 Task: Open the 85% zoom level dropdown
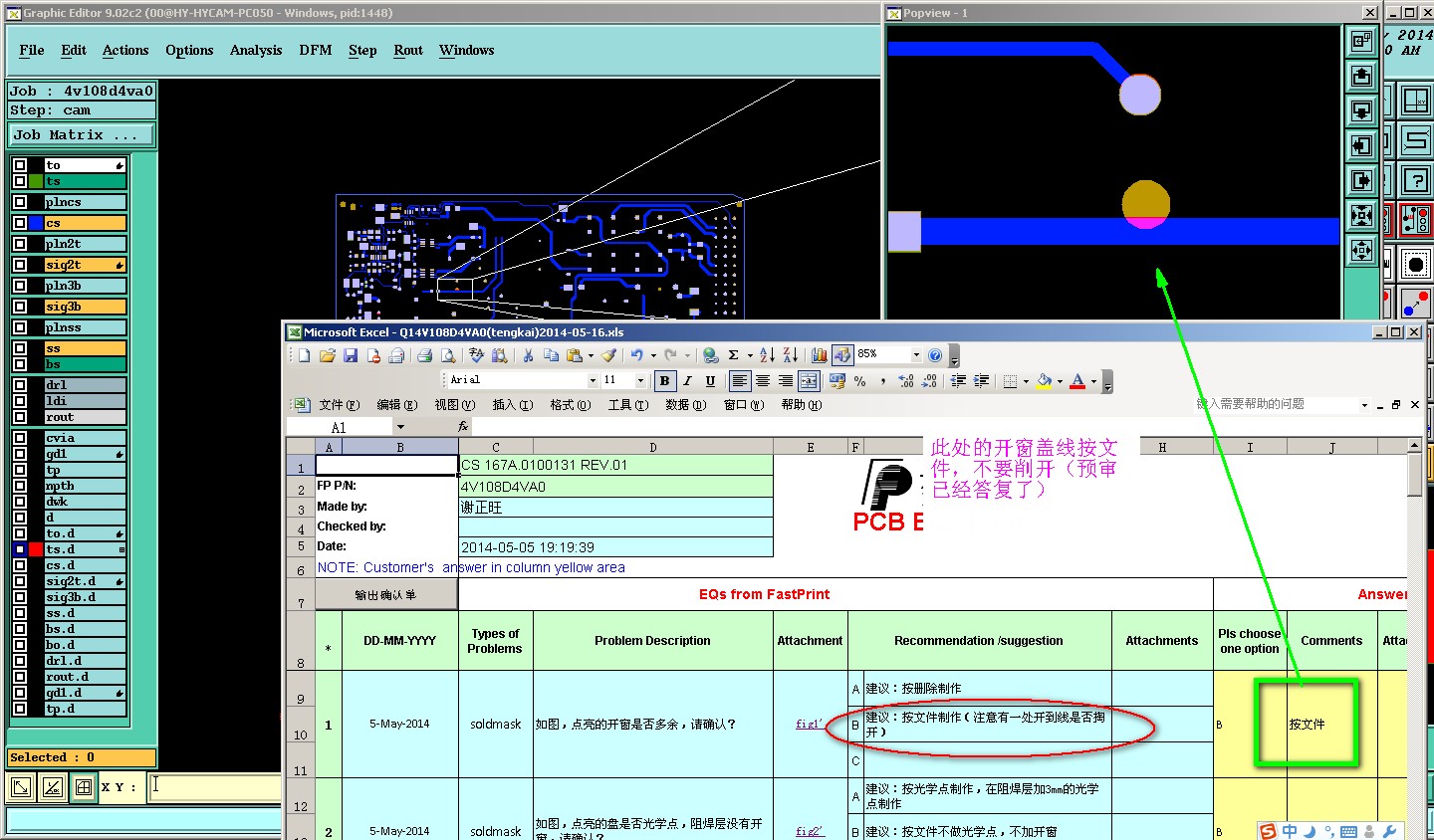tap(916, 354)
